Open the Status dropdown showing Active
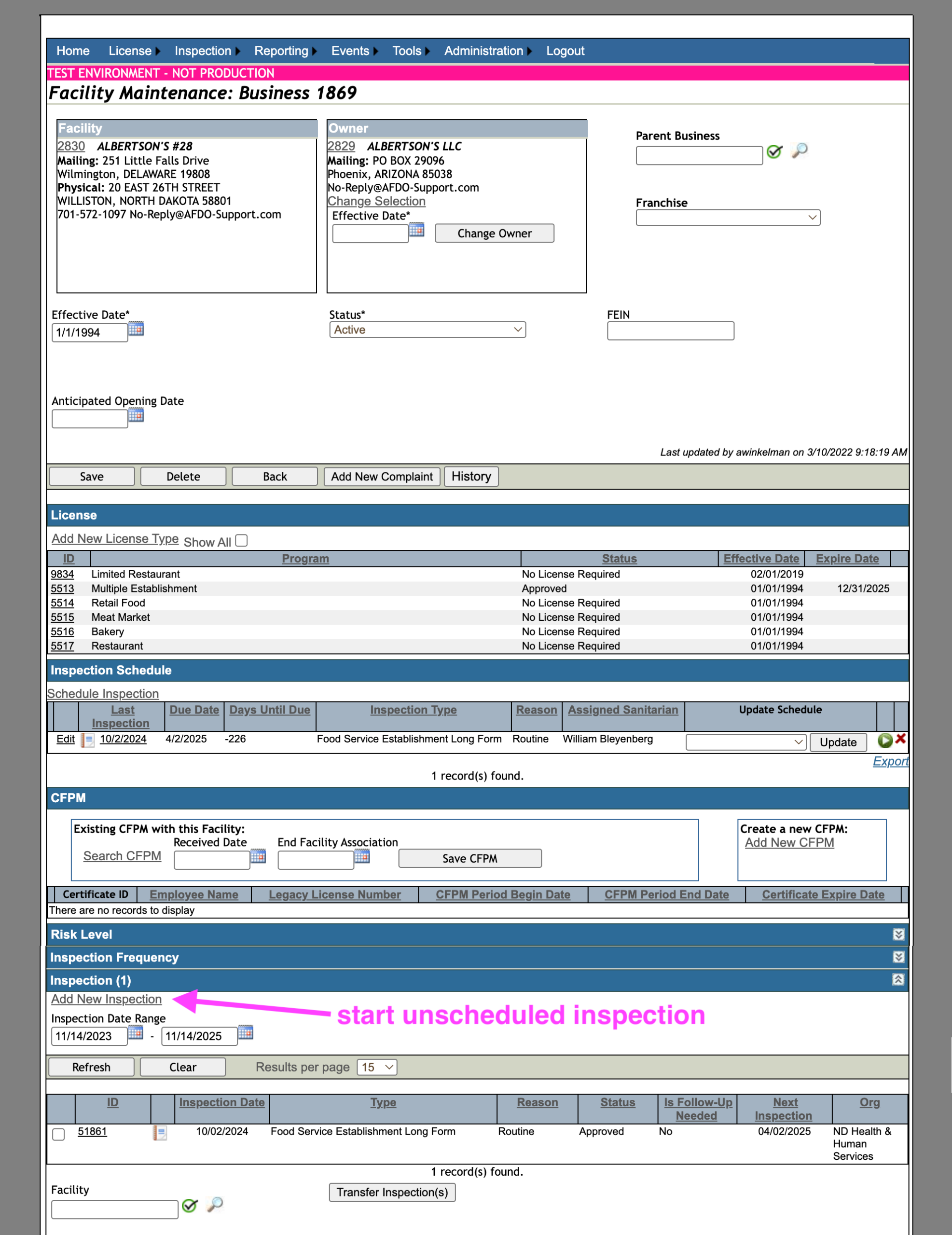This screenshot has height=1235, width=952. [x=428, y=329]
